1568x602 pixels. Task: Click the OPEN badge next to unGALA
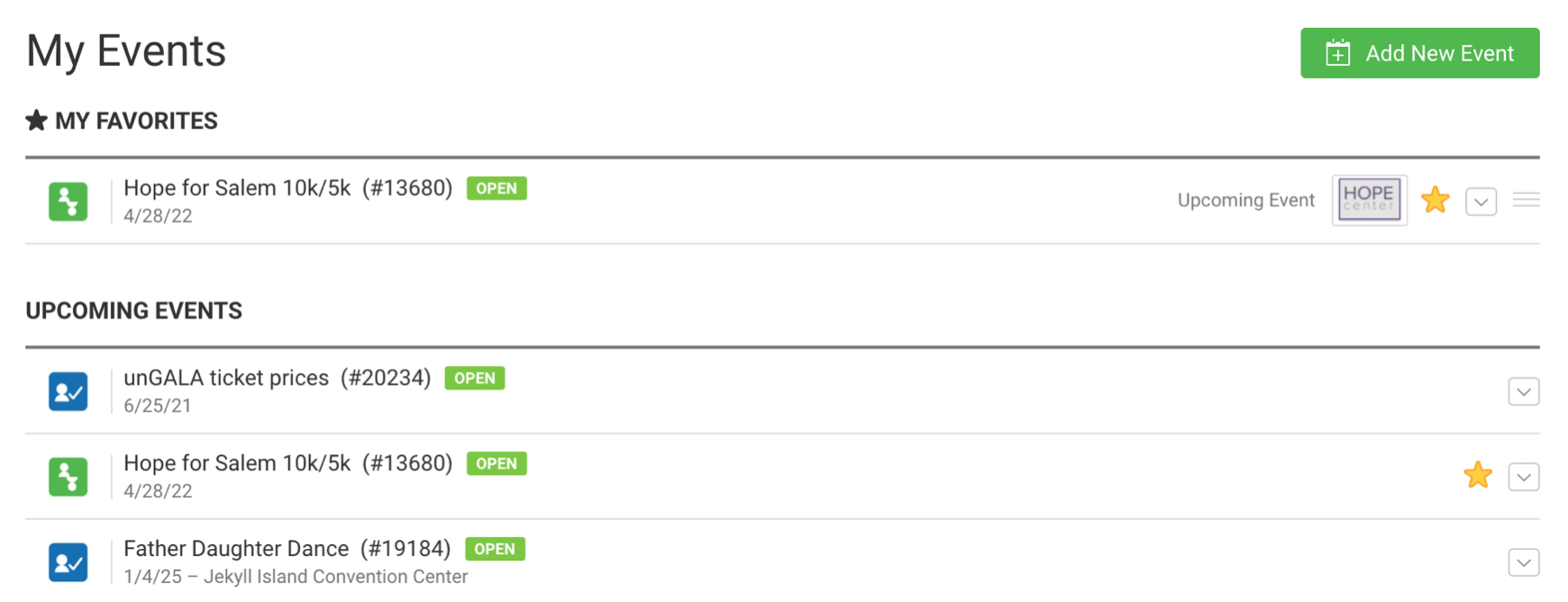pos(475,379)
